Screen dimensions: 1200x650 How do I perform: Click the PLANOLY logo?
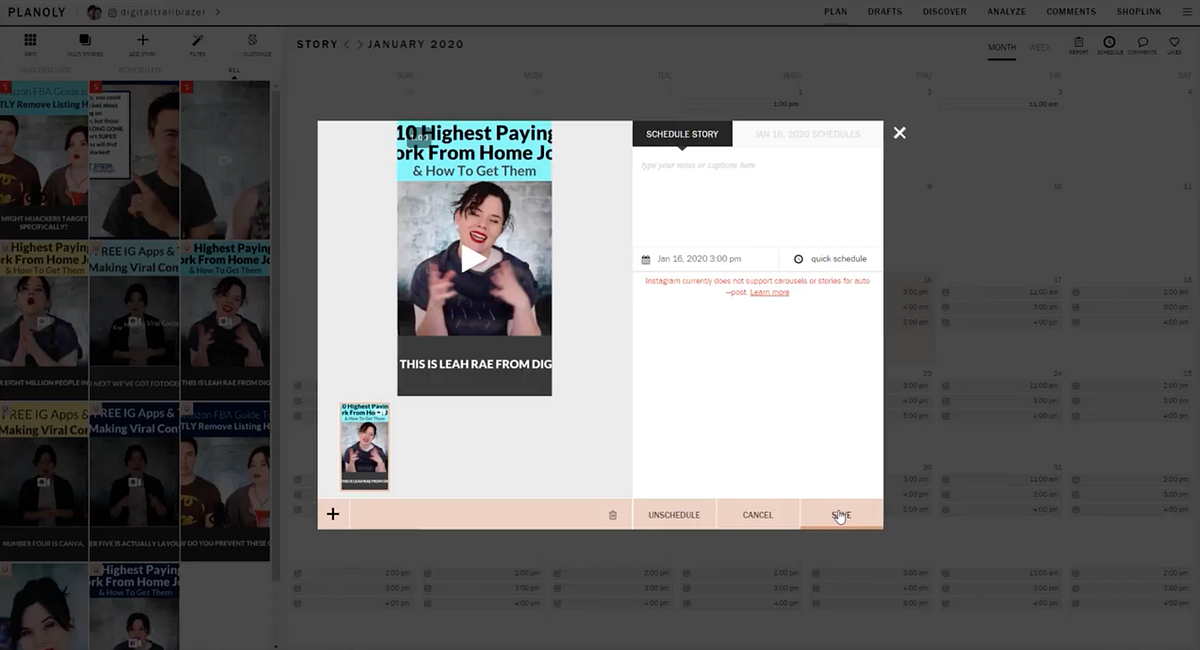pos(39,12)
